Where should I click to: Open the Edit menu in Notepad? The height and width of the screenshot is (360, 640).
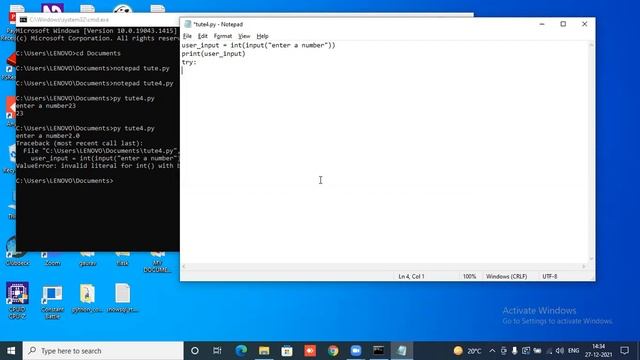point(202,36)
